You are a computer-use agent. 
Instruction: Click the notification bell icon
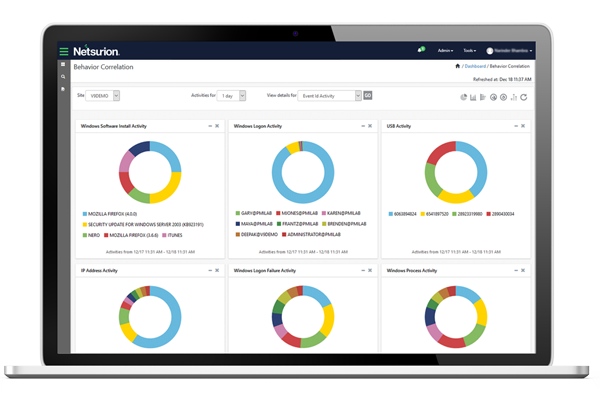click(421, 50)
